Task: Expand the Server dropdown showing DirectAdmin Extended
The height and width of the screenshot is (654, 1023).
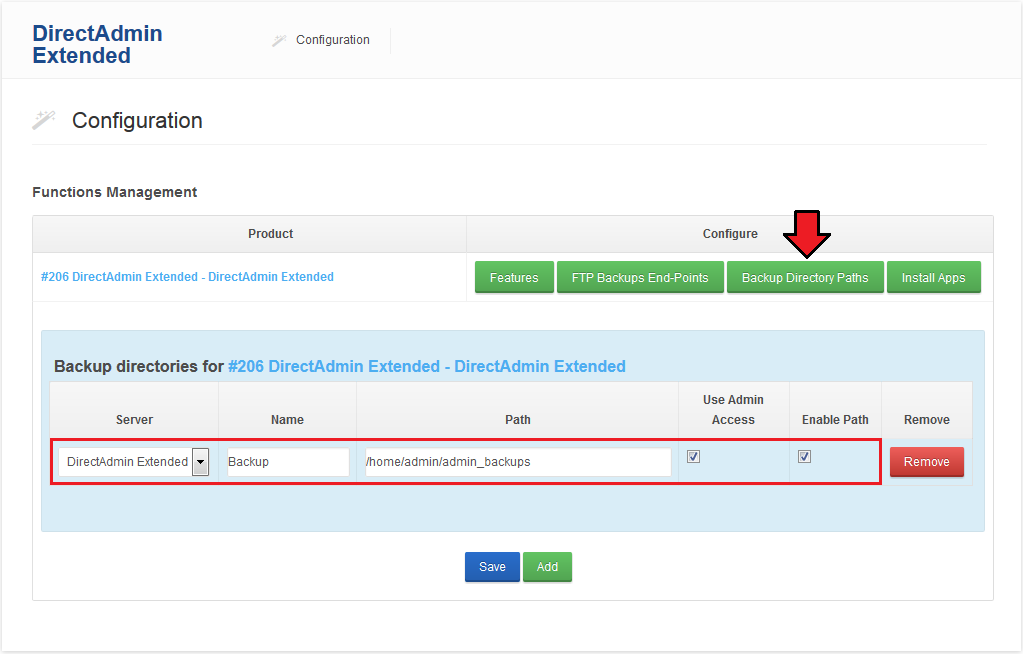Action: (134, 461)
